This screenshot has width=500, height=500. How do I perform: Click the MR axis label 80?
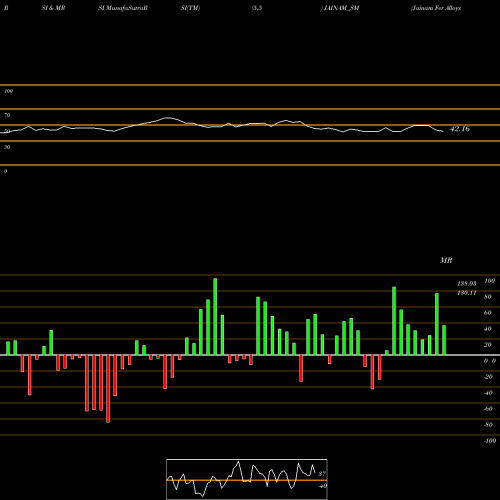click(x=488, y=297)
